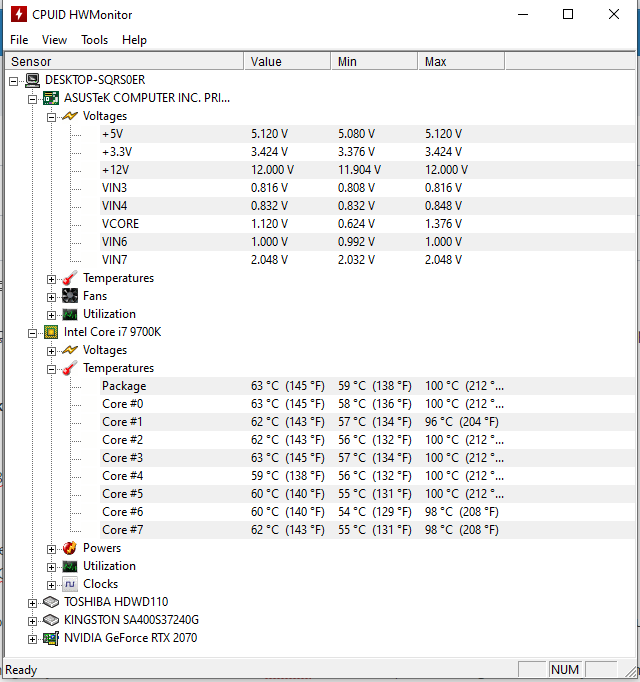The width and height of the screenshot is (640, 682).
Task: Click the CPU Temperatures thermometer icon
Action: 70,368
